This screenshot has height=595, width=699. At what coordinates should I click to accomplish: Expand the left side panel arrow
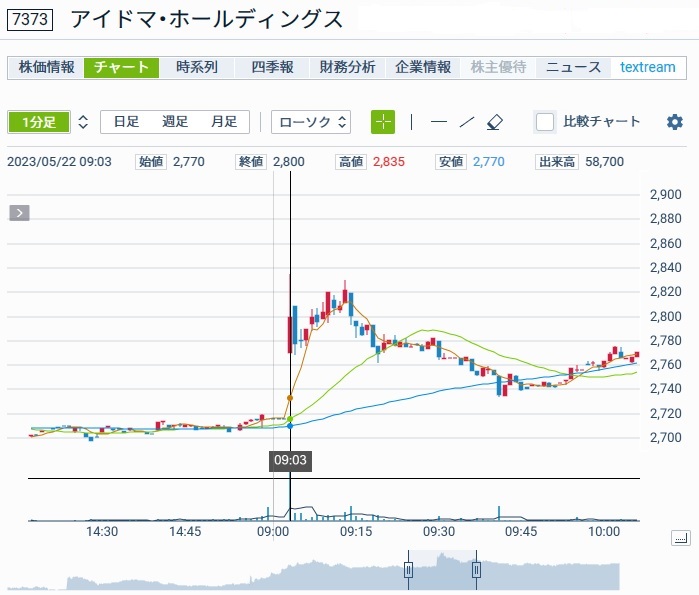point(20,212)
